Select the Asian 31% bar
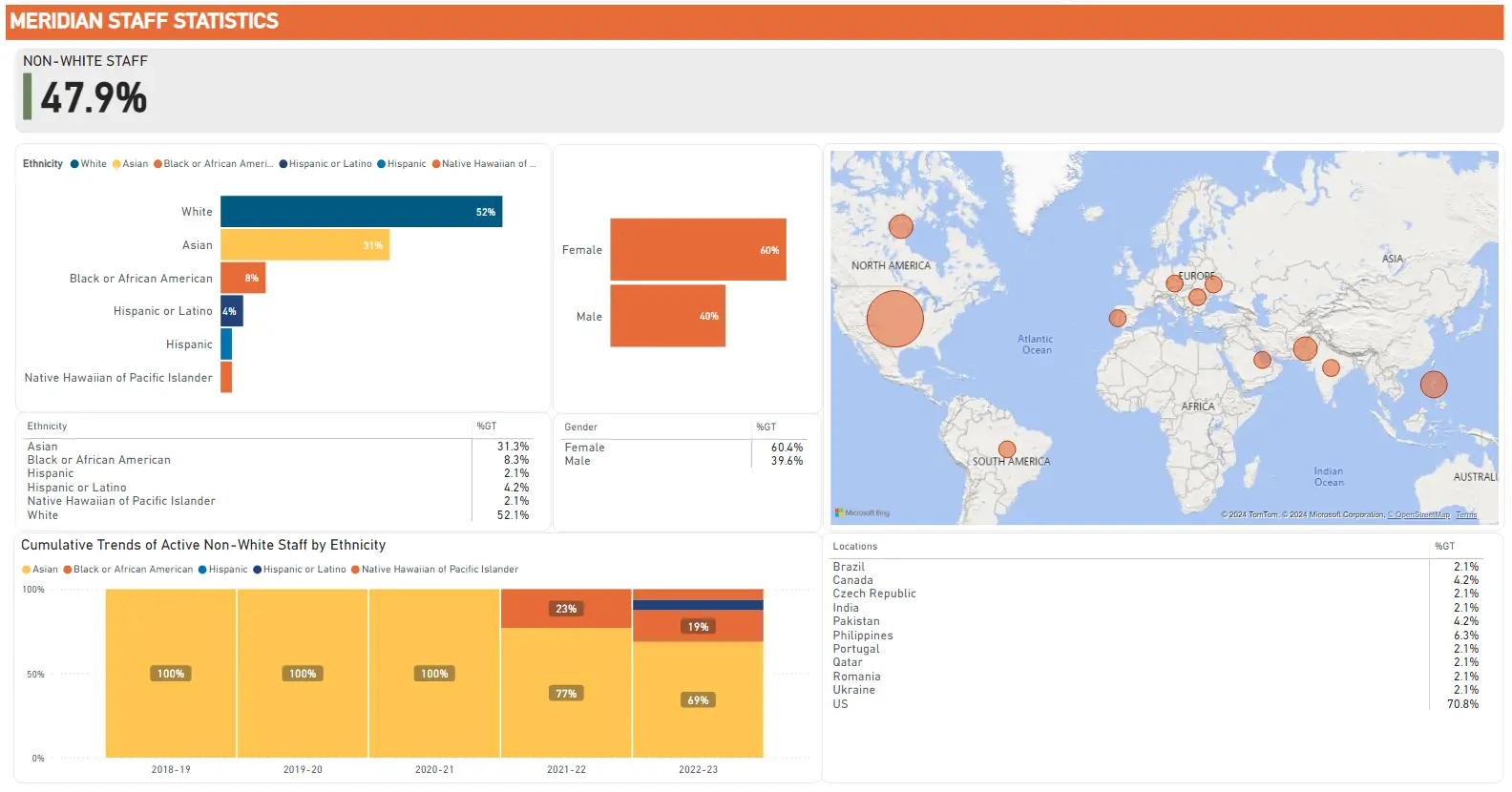Viewport: 1512px width, 792px height. pyautogui.click(x=304, y=245)
